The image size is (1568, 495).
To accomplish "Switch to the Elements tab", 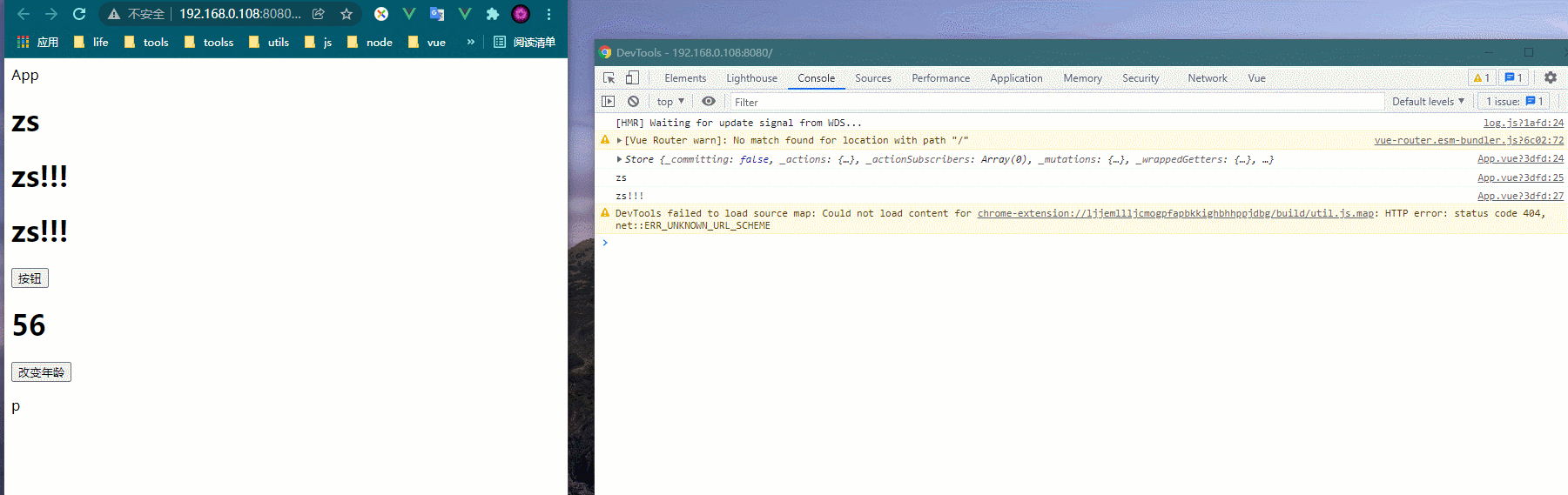I will [685, 78].
